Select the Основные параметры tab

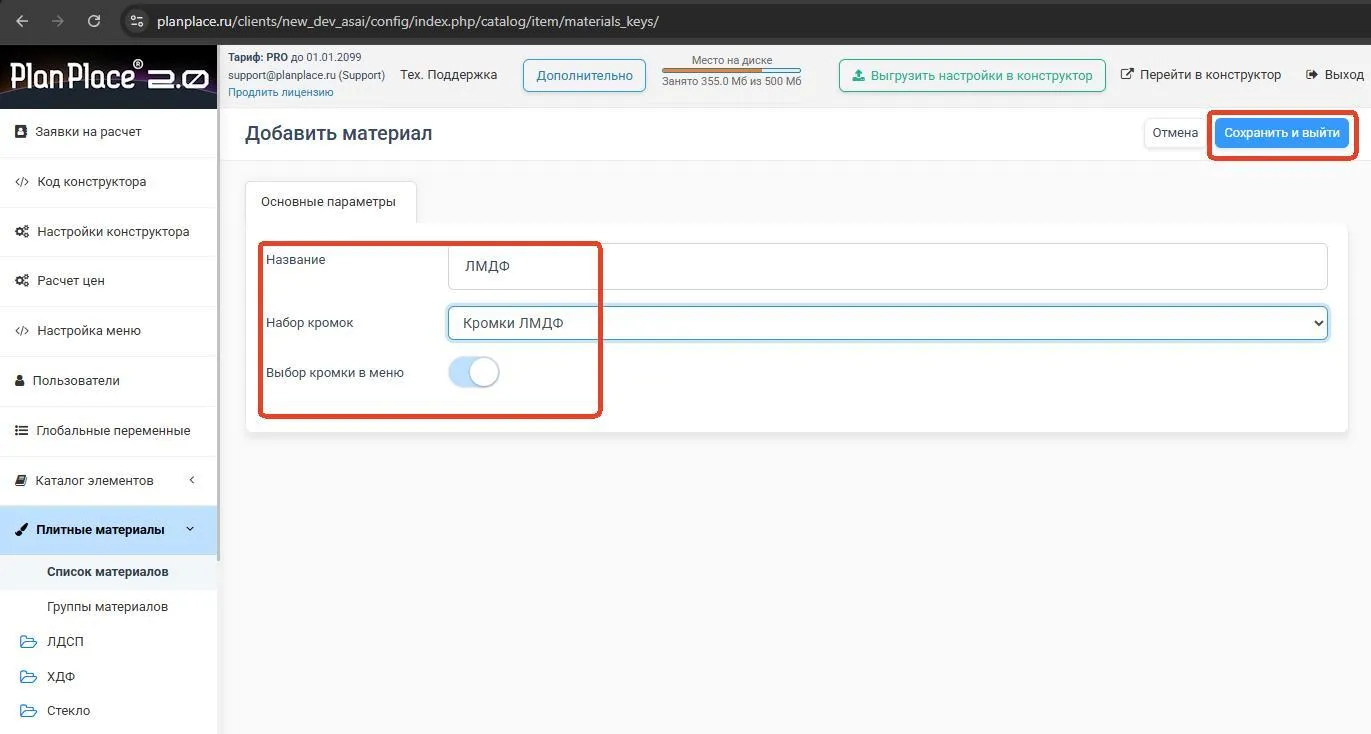[x=329, y=202]
